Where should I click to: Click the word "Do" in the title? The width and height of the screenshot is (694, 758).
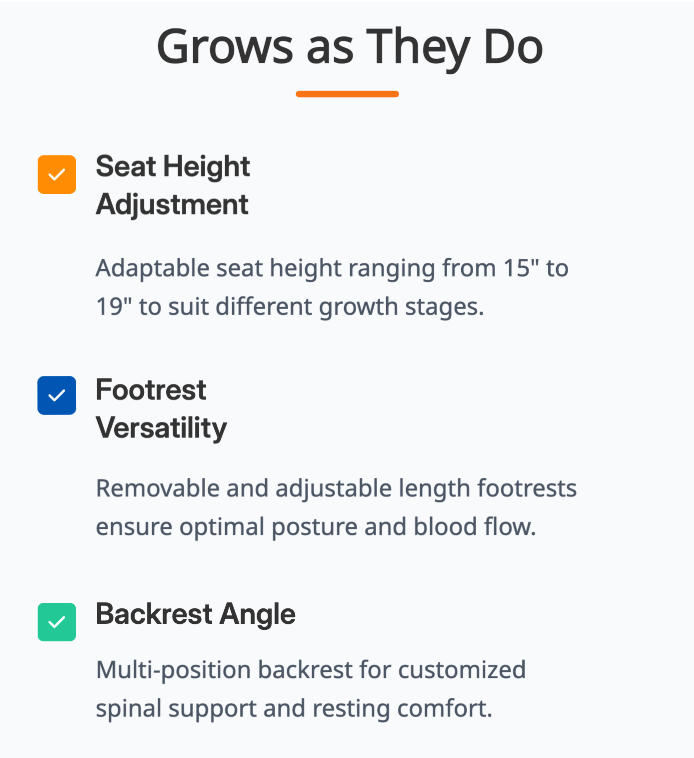[513, 47]
